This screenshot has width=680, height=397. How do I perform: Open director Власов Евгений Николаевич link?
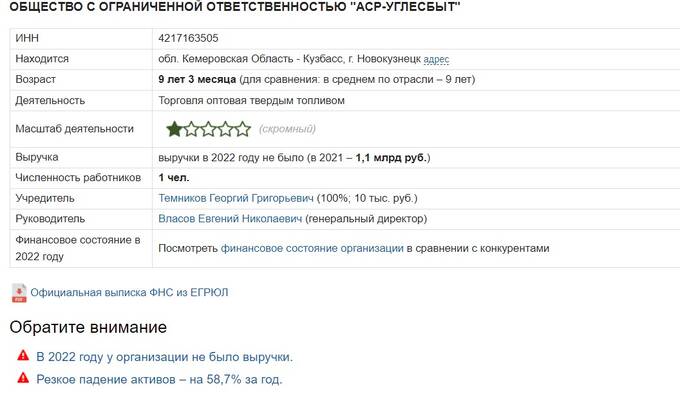point(230,219)
